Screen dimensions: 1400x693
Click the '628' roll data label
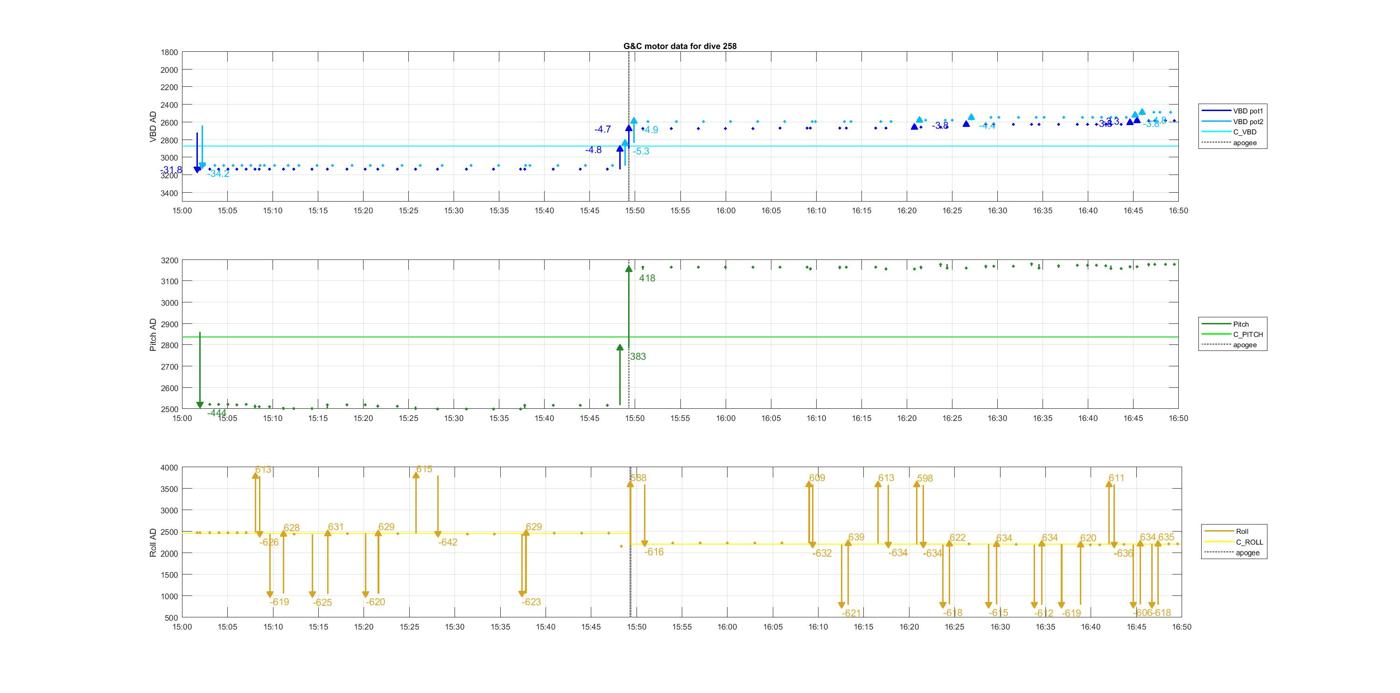(292, 528)
